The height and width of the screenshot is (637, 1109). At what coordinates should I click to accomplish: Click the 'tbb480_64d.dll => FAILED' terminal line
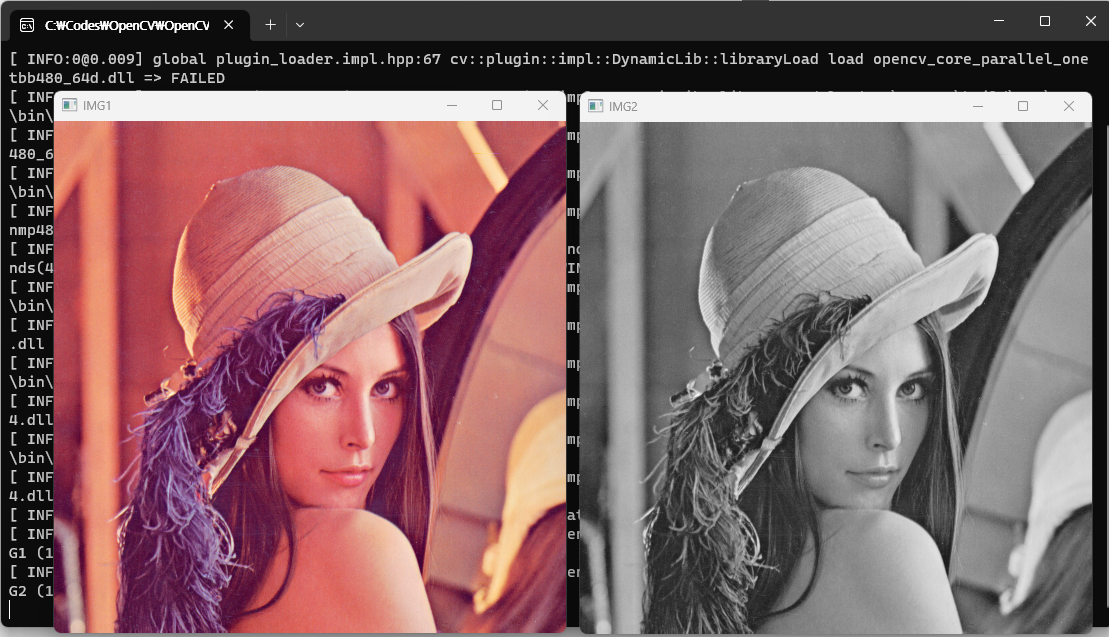(x=117, y=78)
